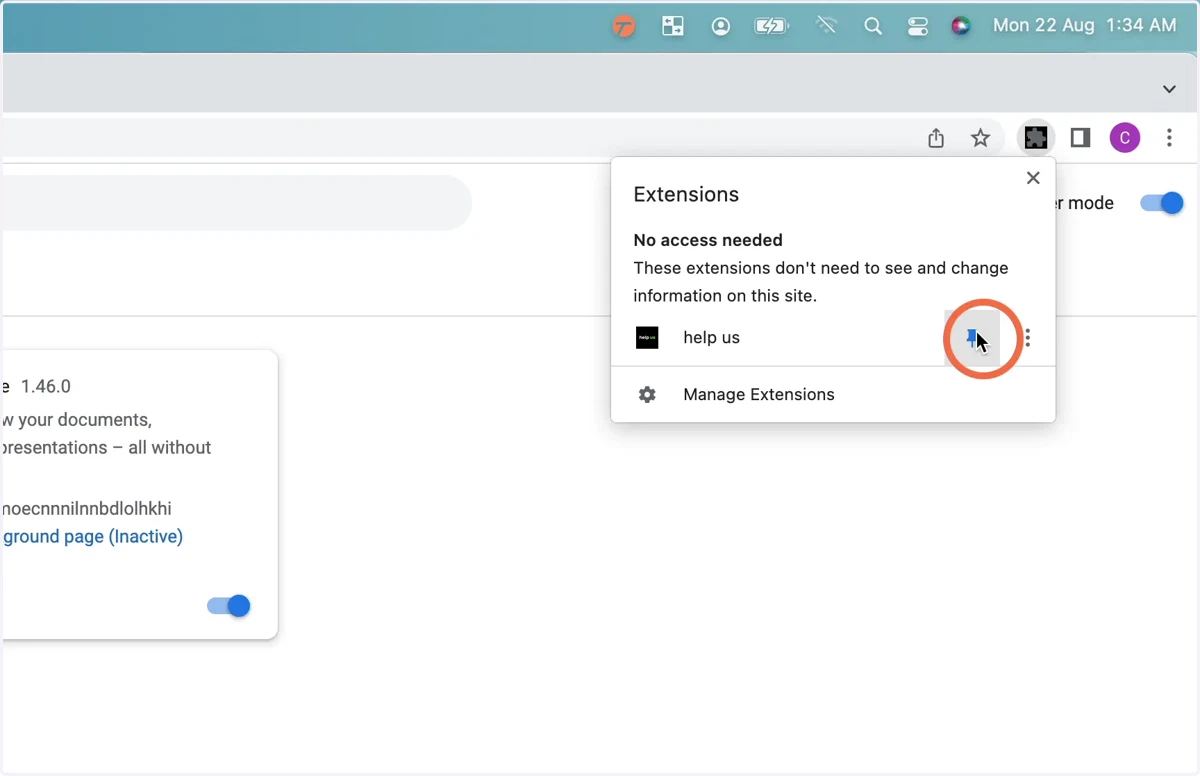Screen dimensions: 1200x776
Task: Open the background page (Inactive) link
Action: 92,536
